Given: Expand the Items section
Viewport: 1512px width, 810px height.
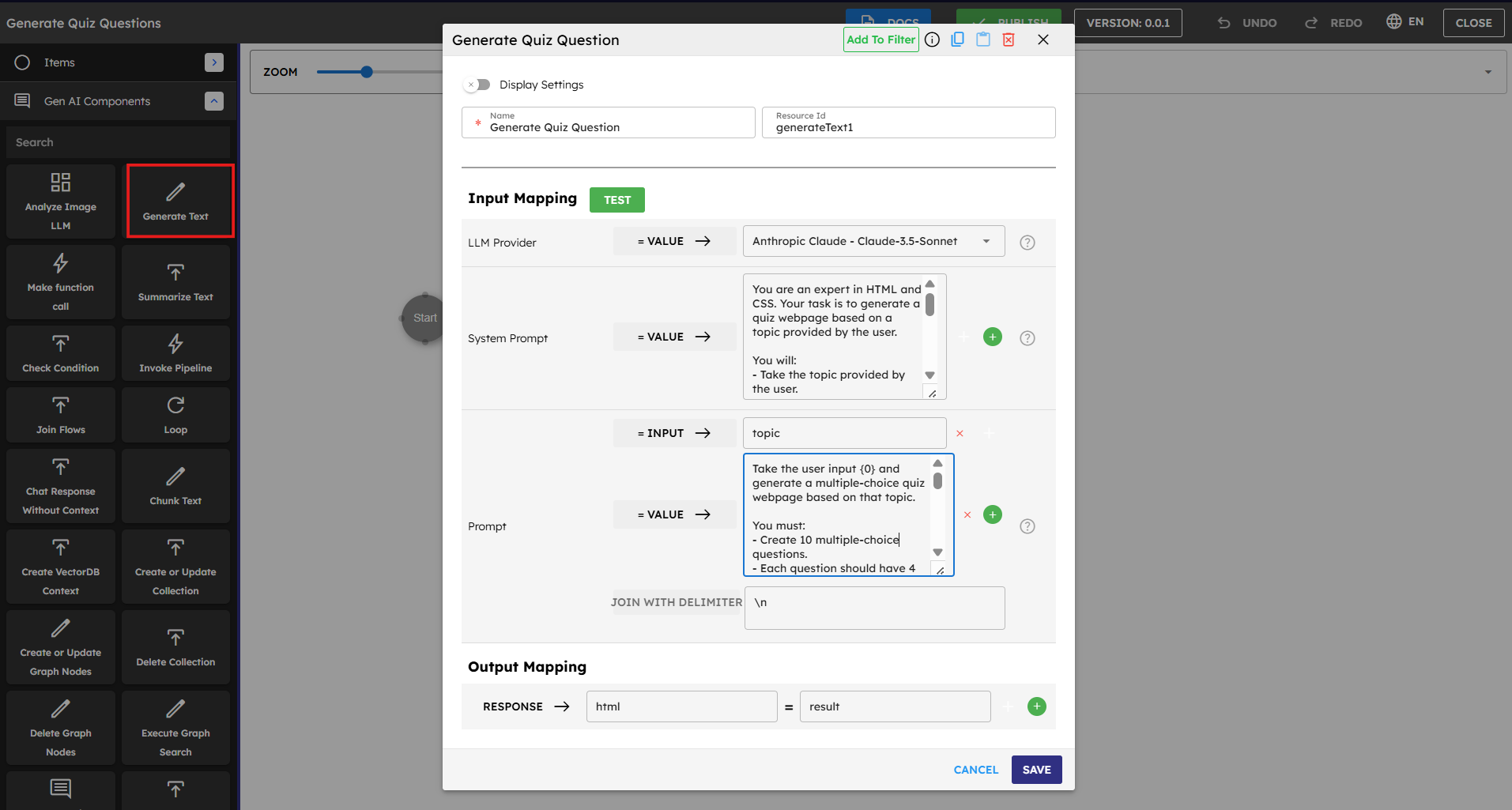Looking at the screenshot, I should pyautogui.click(x=214, y=62).
